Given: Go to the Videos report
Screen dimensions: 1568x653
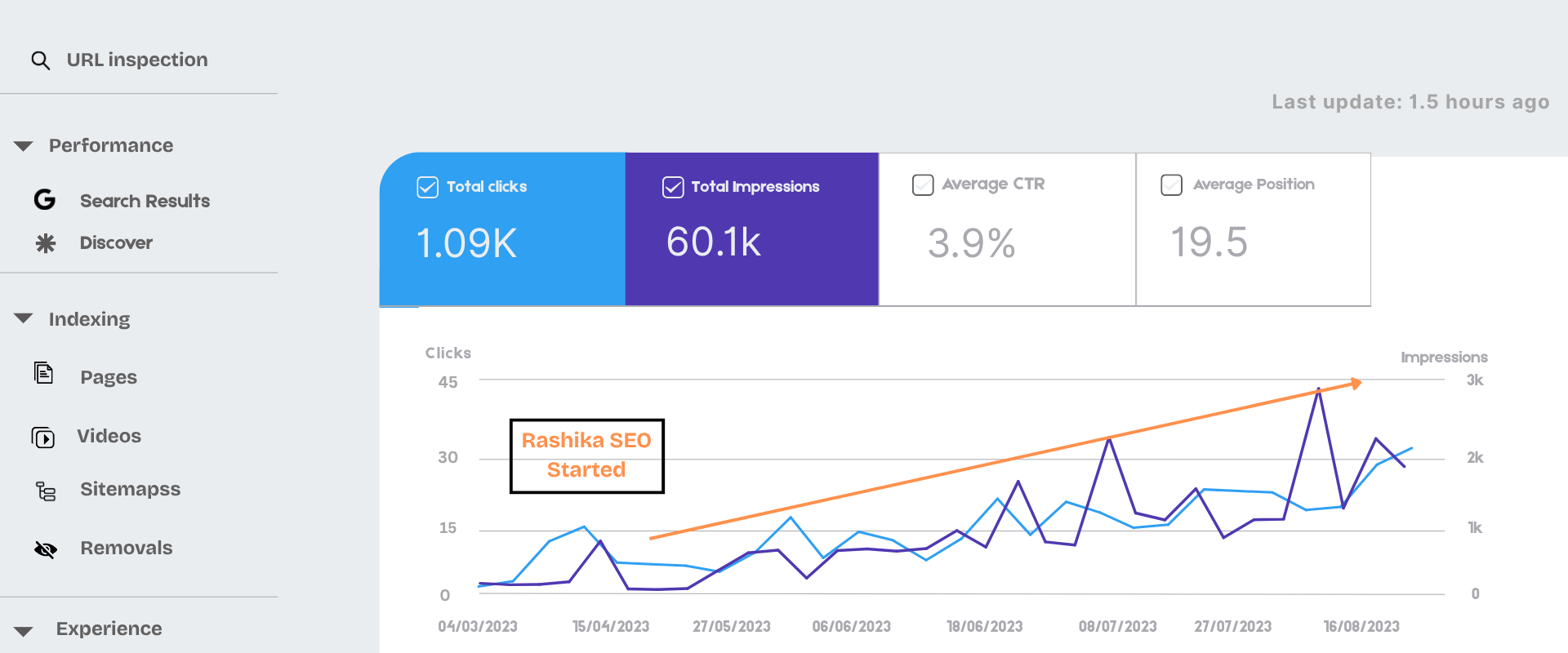Looking at the screenshot, I should (x=109, y=436).
